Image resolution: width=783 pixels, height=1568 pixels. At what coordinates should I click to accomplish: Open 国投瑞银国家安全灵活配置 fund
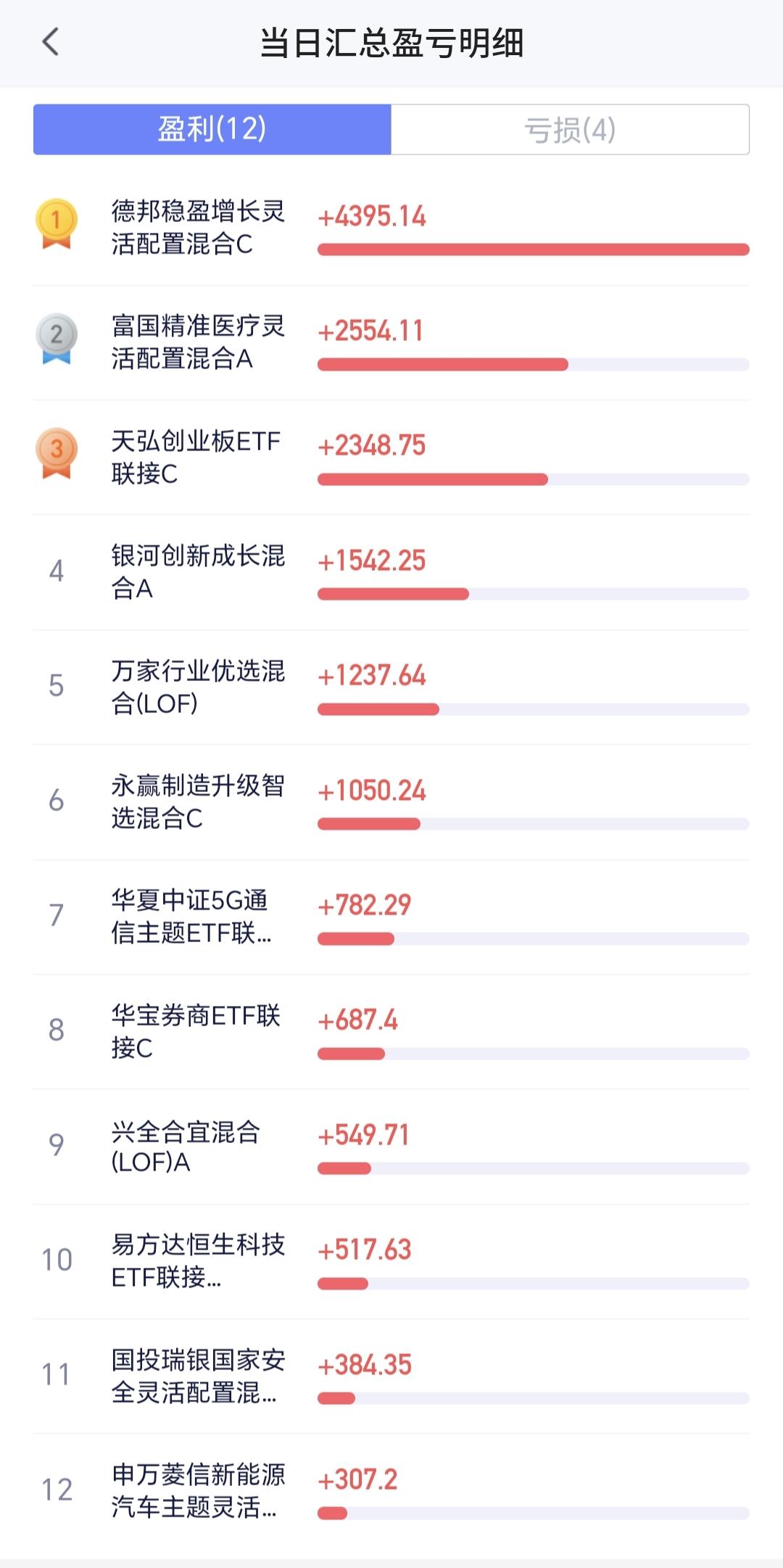coord(391,1376)
